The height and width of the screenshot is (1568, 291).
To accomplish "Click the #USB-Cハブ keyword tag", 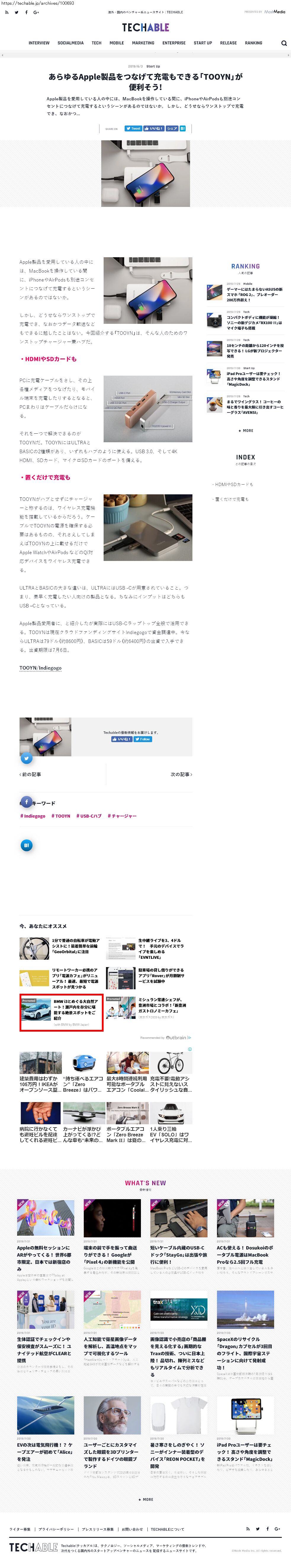I will [x=89, y=816].
